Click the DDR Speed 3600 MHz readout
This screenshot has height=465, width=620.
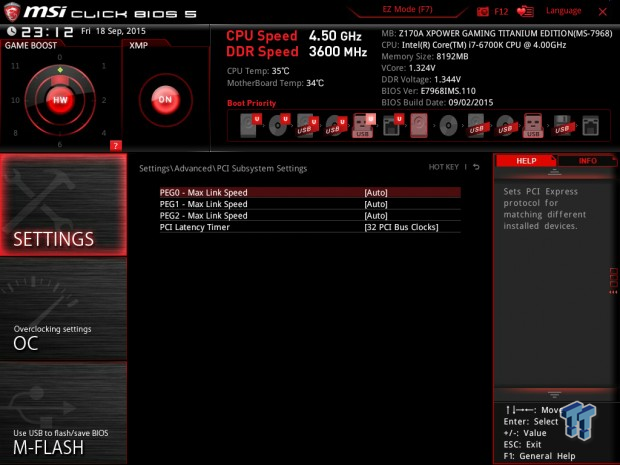pos(297,51)
